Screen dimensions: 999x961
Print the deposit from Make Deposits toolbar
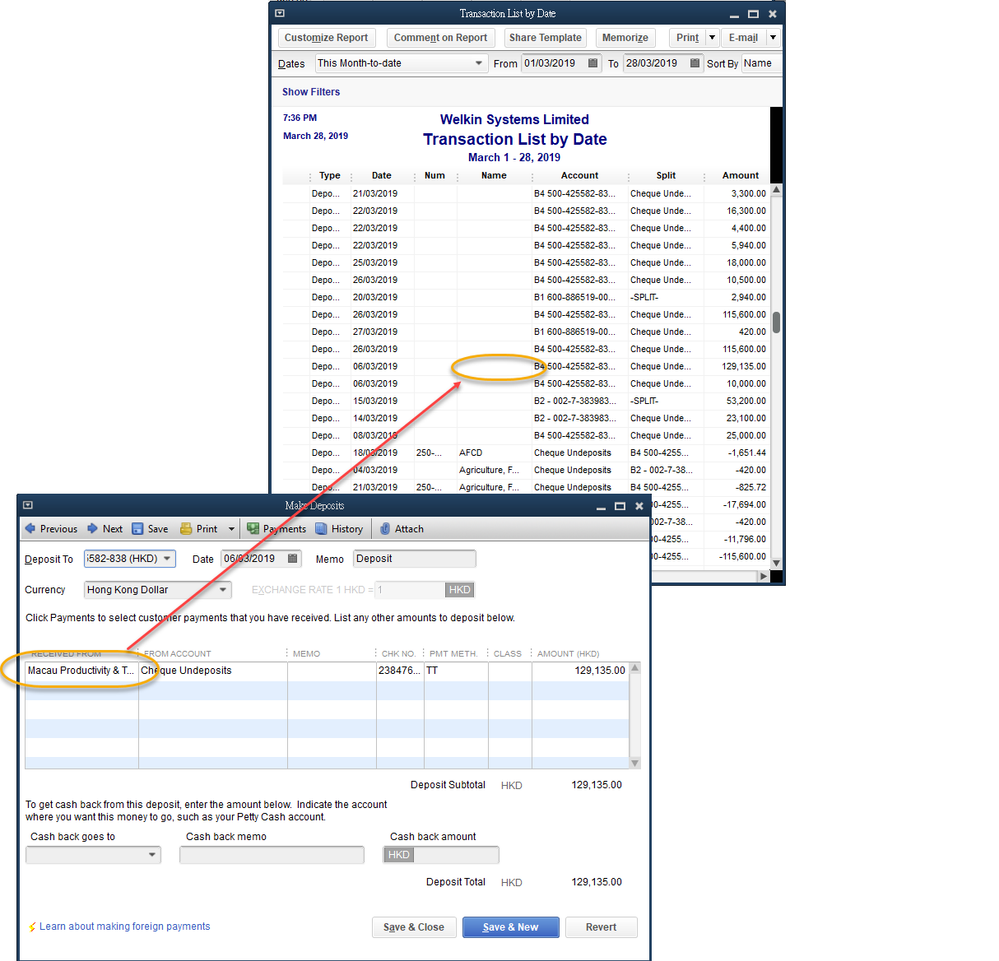pyautogui.click(x=199, y=529)
